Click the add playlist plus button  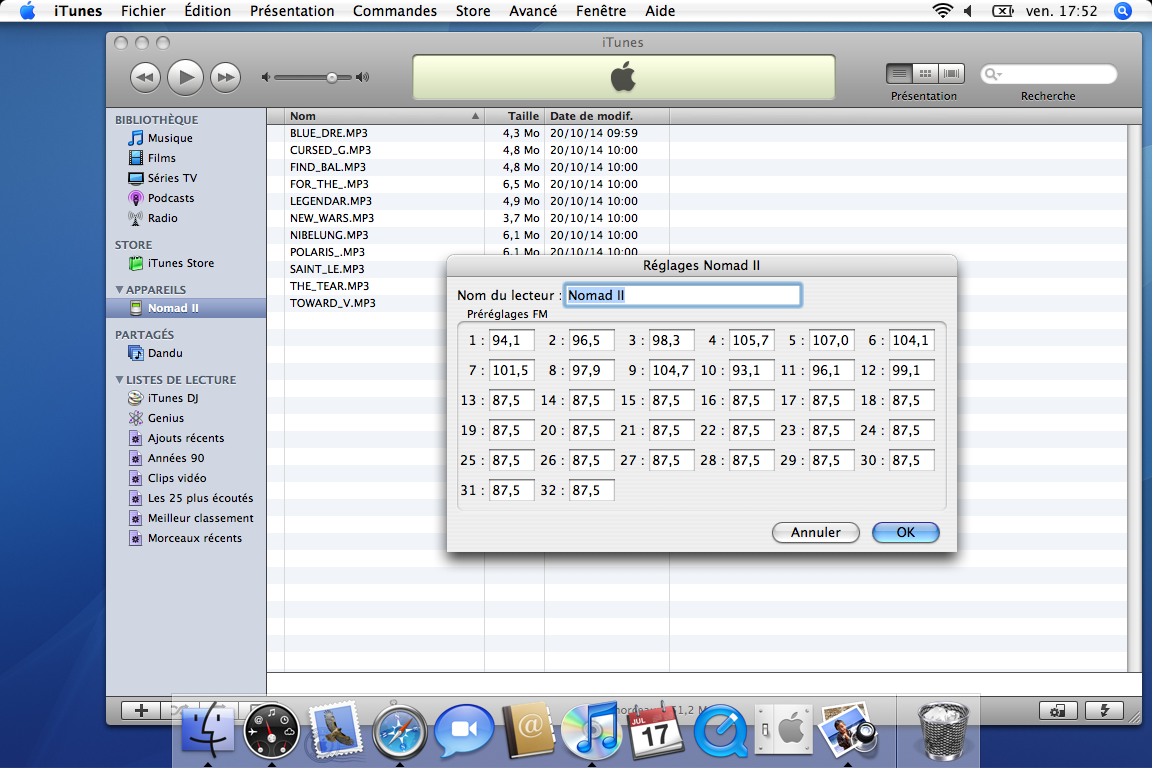pyautogui.click(x=141, y=710)
